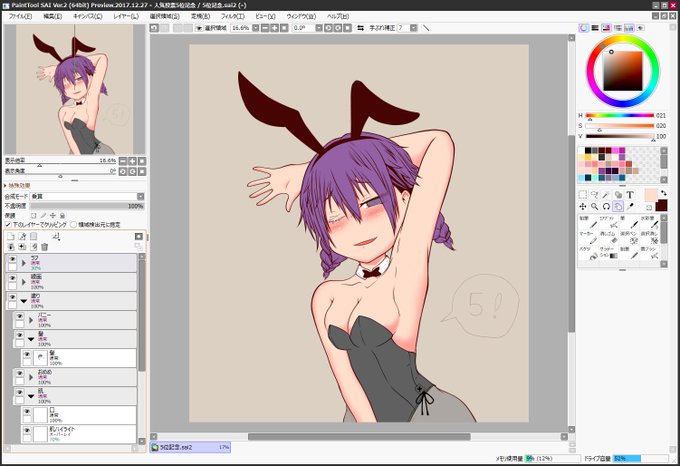Open the フィルタ(T) menu
Viewport: 680px width, 466px height.
232,16
